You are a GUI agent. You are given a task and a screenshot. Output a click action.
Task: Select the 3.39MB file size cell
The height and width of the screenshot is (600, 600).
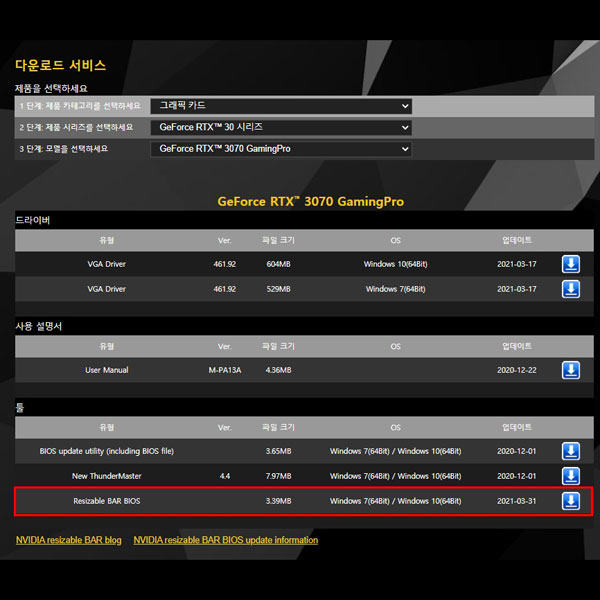[x=279, y=501]
